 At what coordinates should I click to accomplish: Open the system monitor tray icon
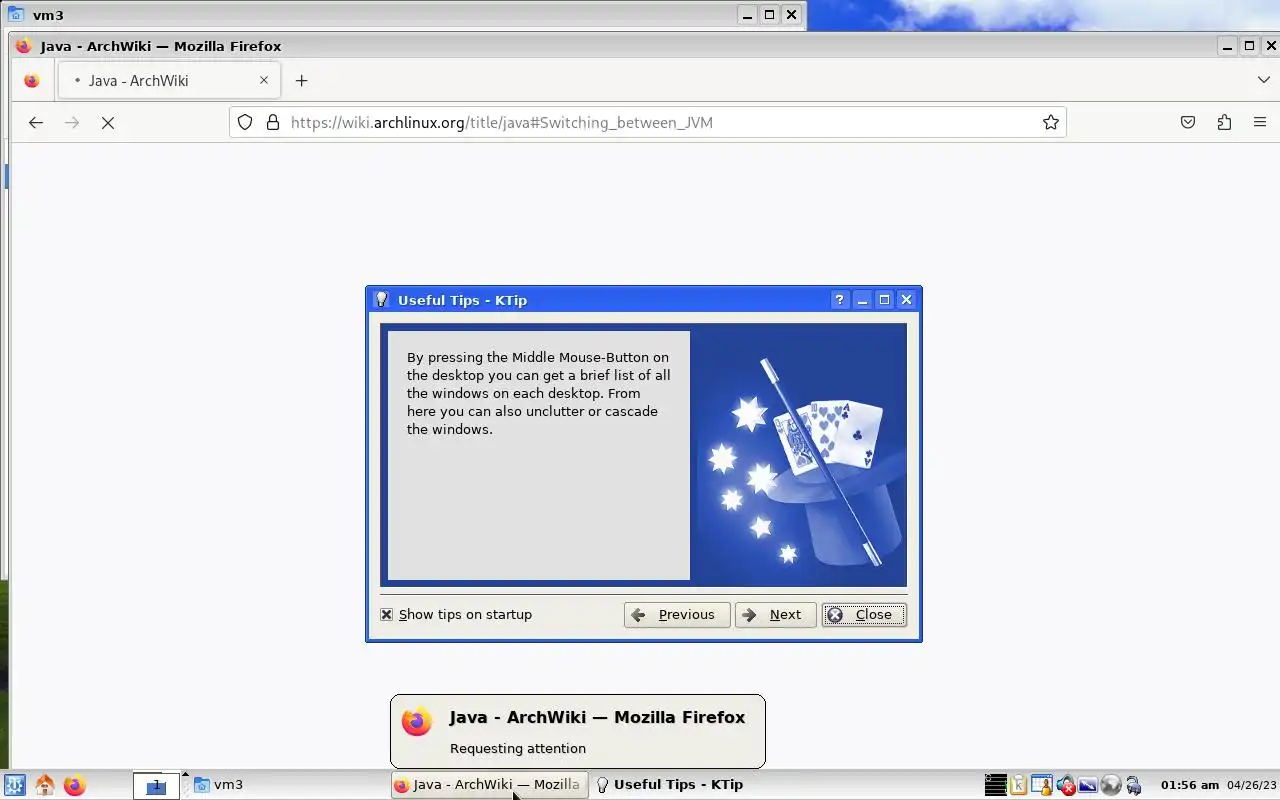[x=996, y=785]
